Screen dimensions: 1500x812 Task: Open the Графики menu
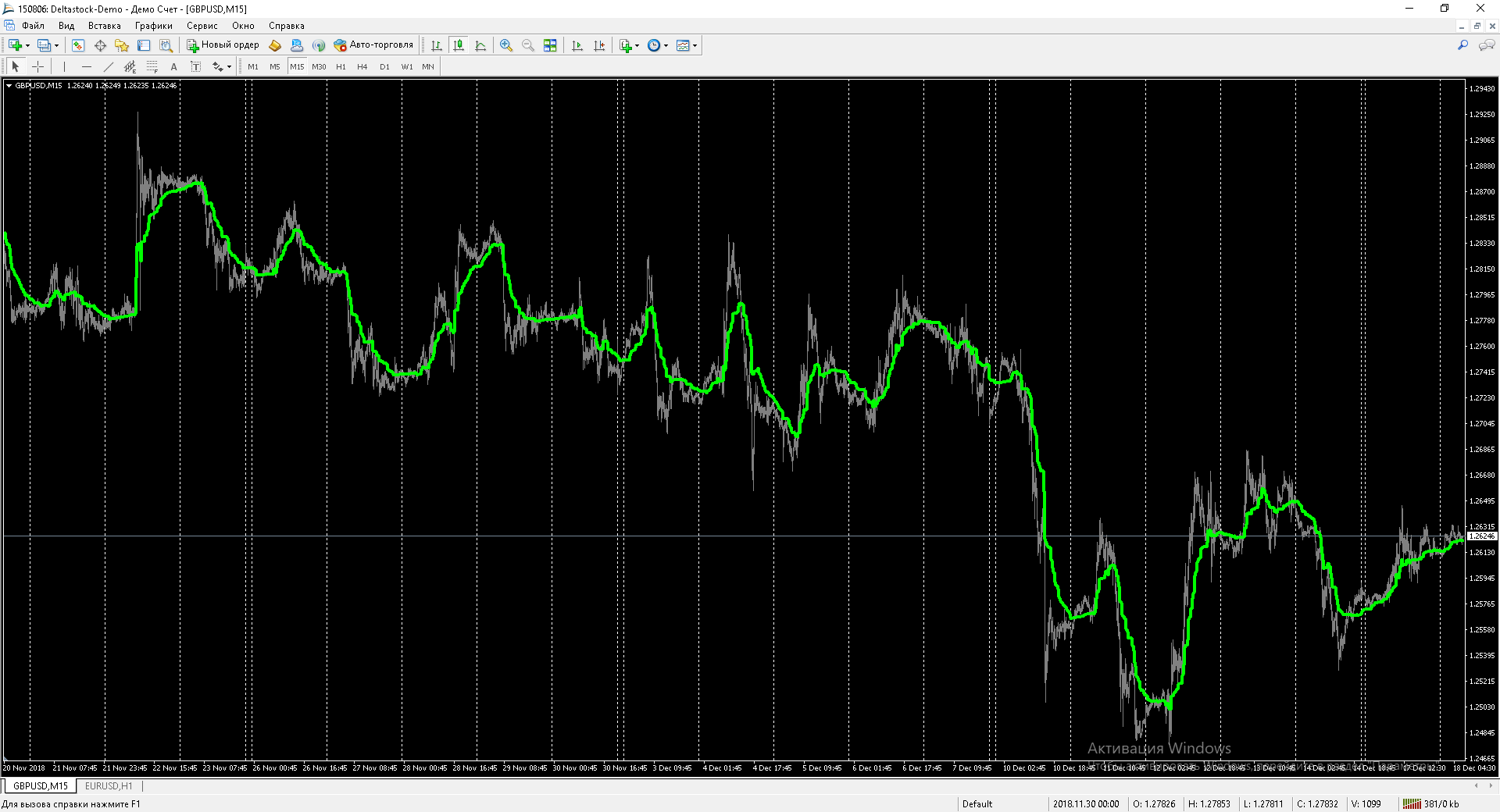(154, 26)
